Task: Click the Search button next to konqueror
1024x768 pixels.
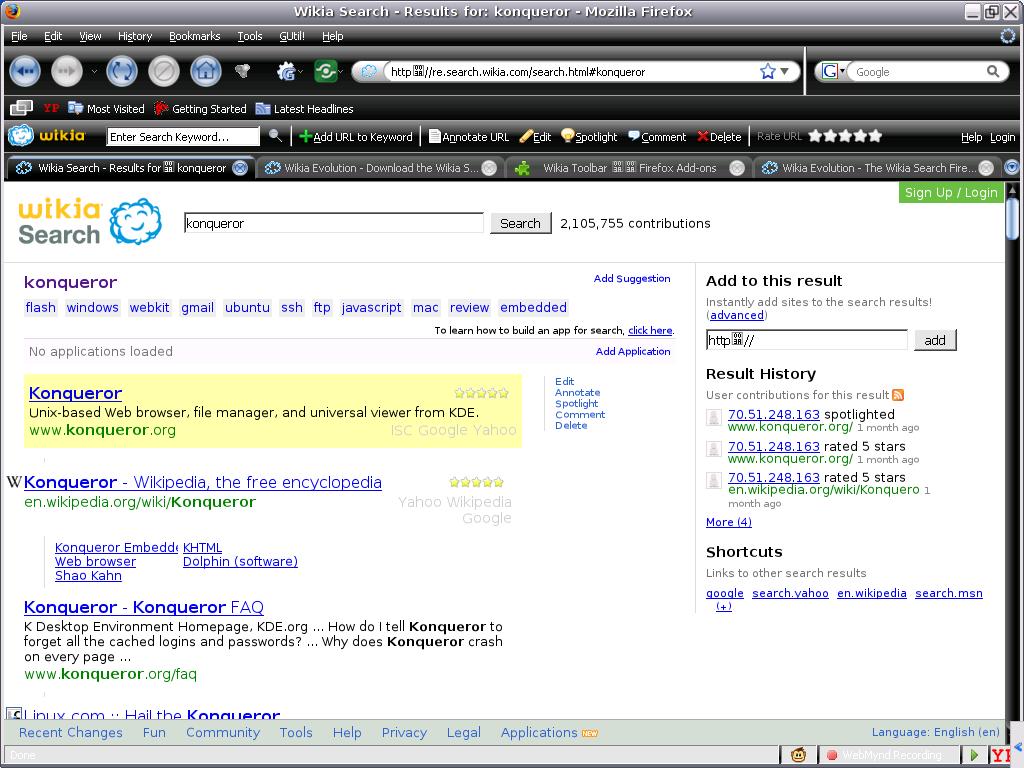Action: 520,223
